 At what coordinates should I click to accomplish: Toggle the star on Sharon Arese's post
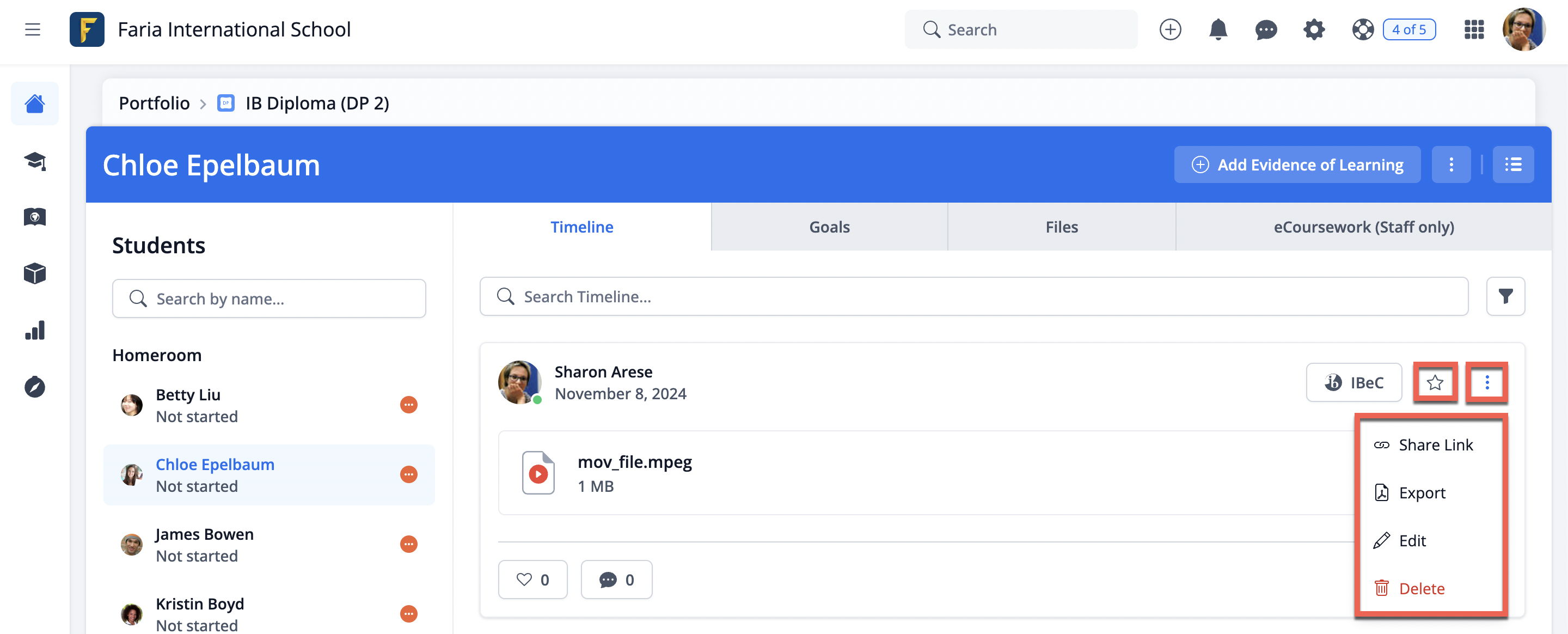[1435, 382]
